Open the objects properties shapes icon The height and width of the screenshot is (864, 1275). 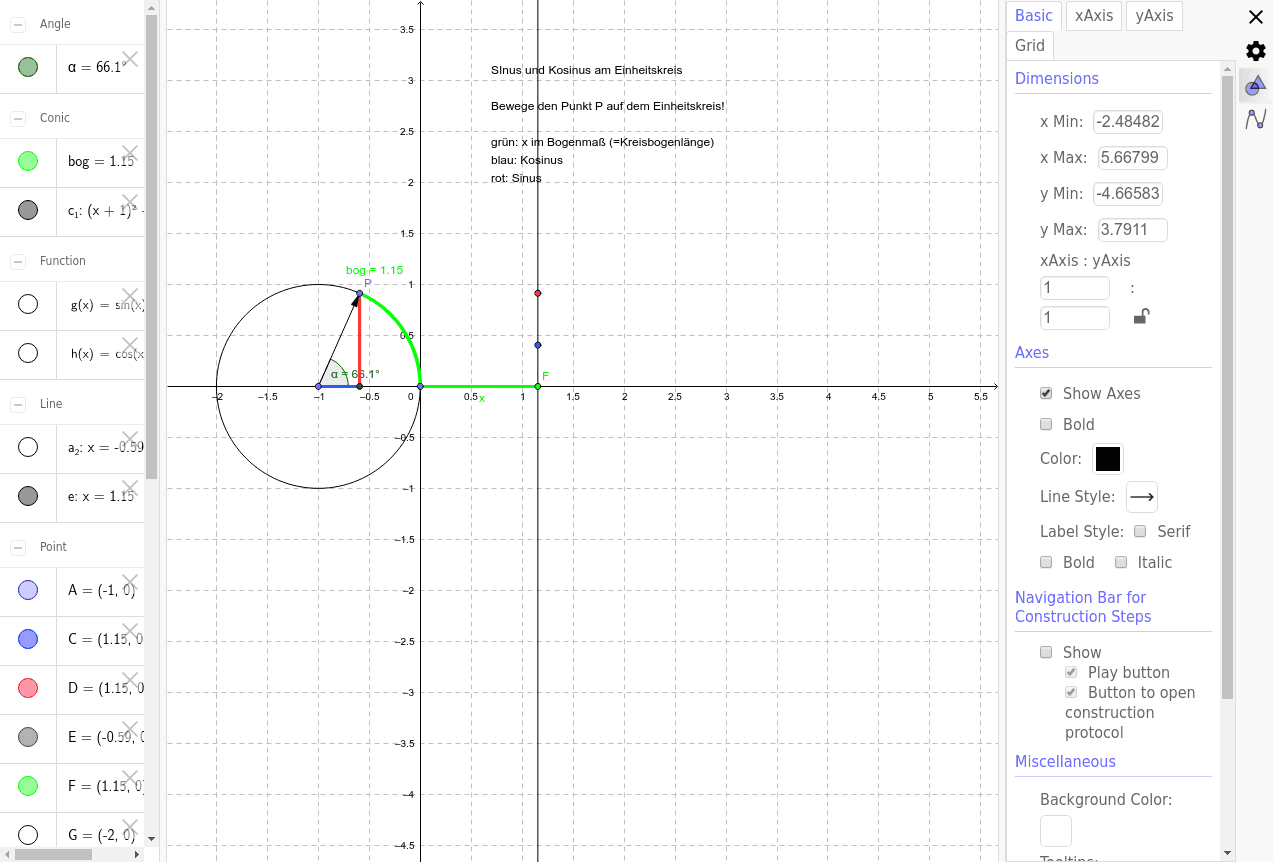(x=1256, y=87)
